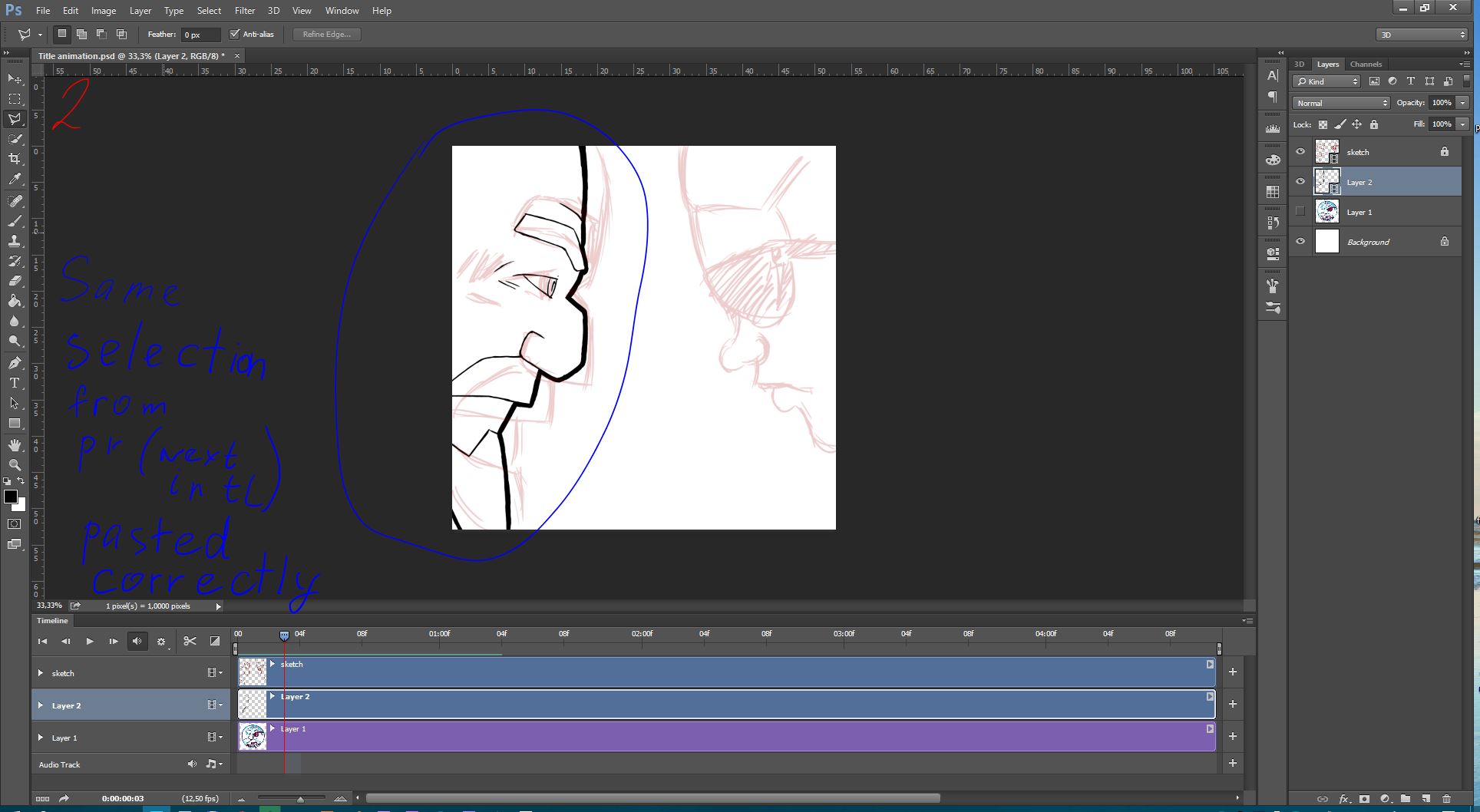
Task: Switch to the Channels tab
Action: click(1366, 64)
